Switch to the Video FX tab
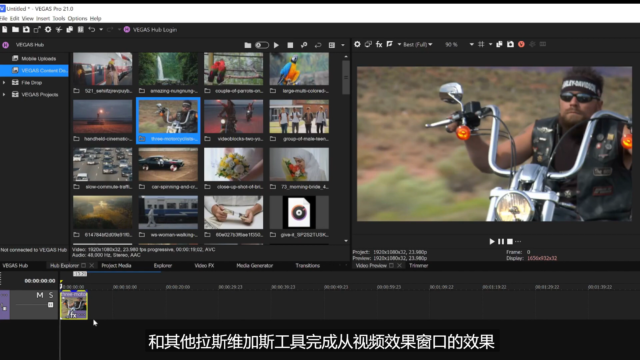The height and width of the screenshot is (360, 640). [204, 266]
